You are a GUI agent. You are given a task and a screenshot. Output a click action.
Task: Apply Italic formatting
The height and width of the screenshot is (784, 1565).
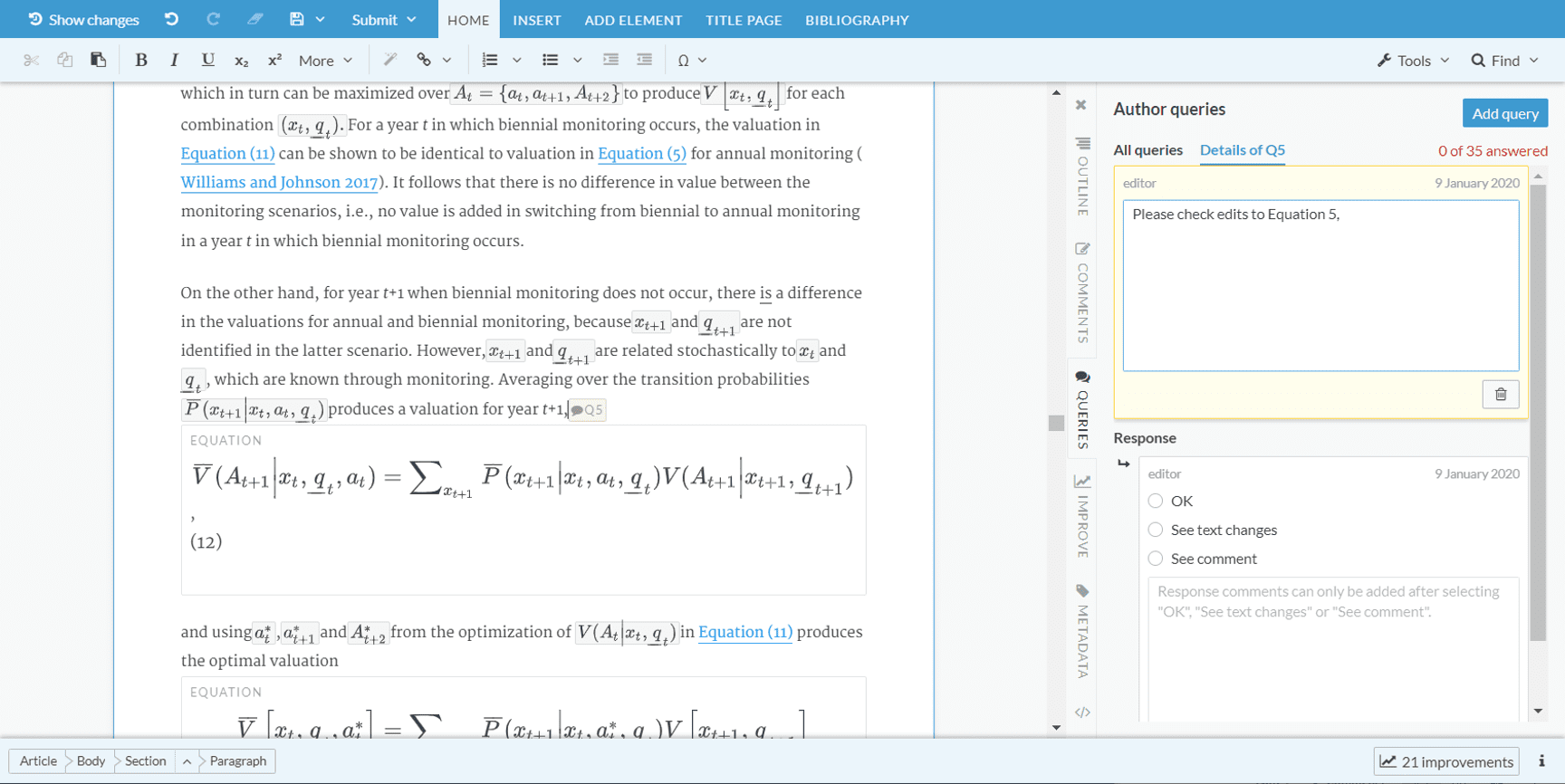click(x=174, y=61)
